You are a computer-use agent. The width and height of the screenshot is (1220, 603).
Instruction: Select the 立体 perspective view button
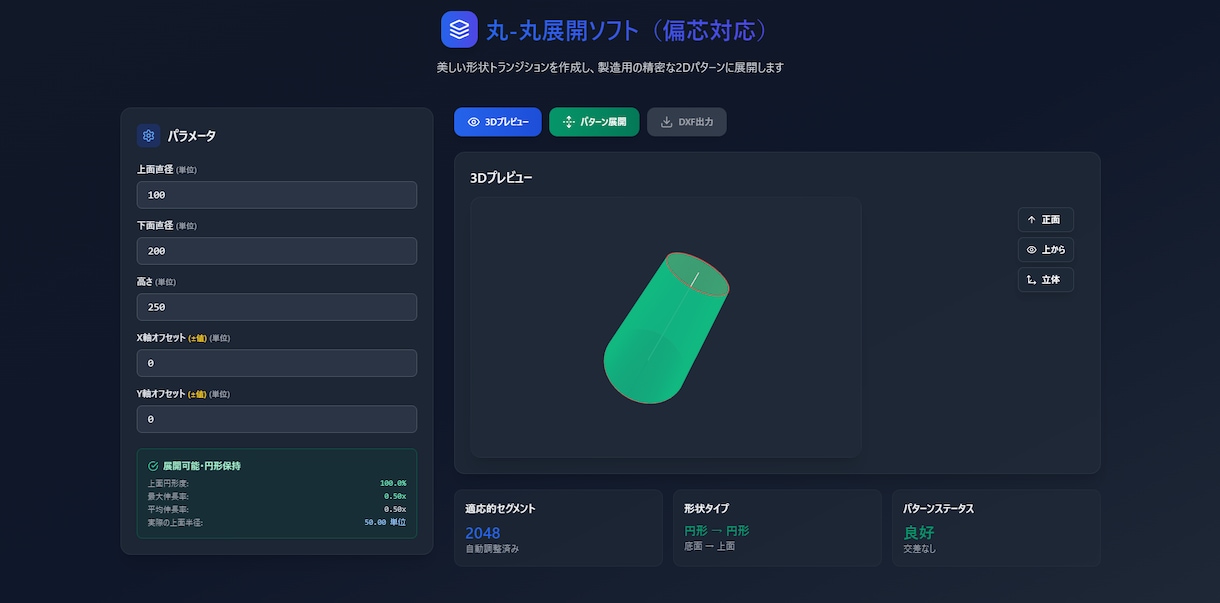1046,280
